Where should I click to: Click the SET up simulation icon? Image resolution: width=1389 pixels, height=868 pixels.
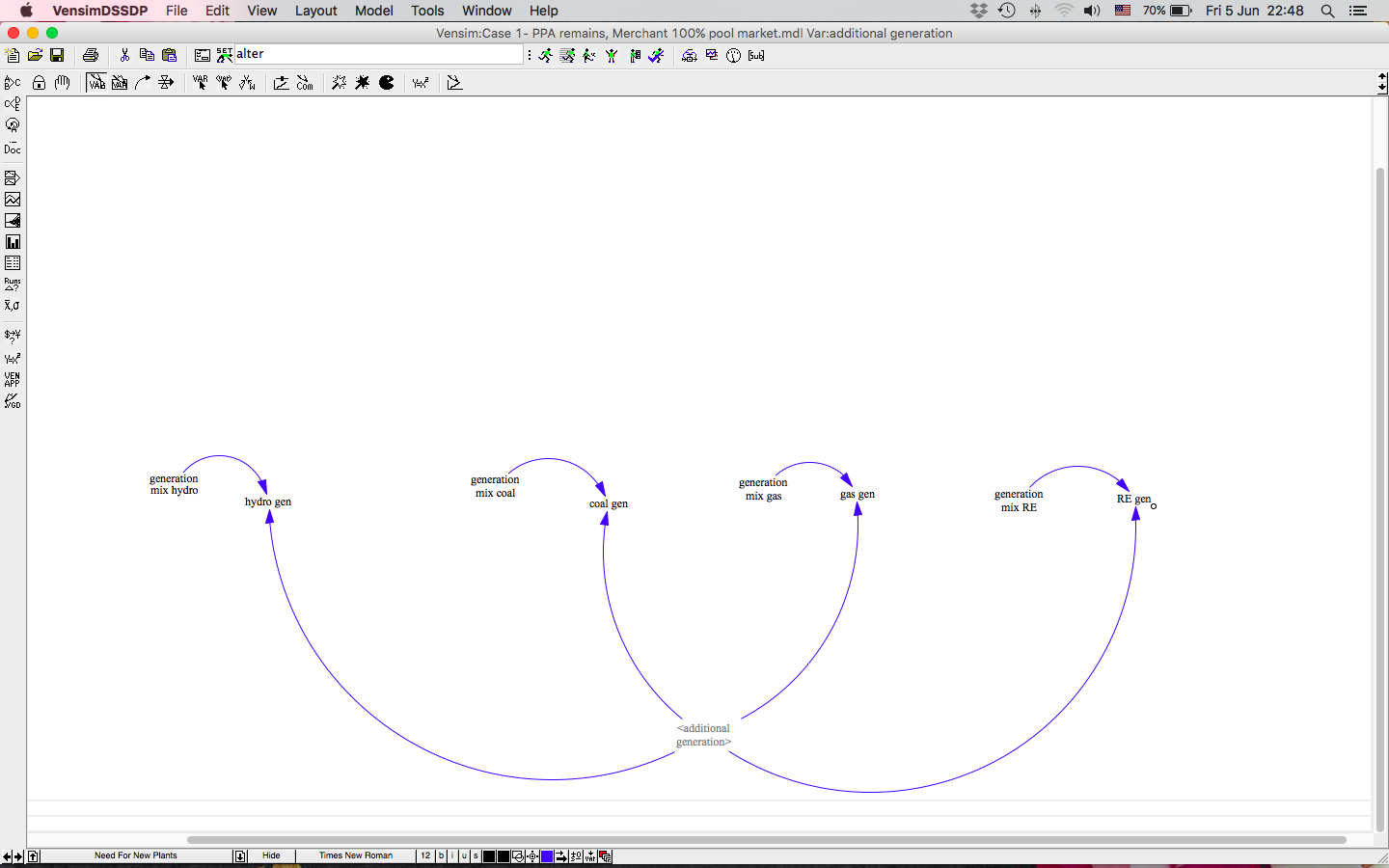pos(224,56)
